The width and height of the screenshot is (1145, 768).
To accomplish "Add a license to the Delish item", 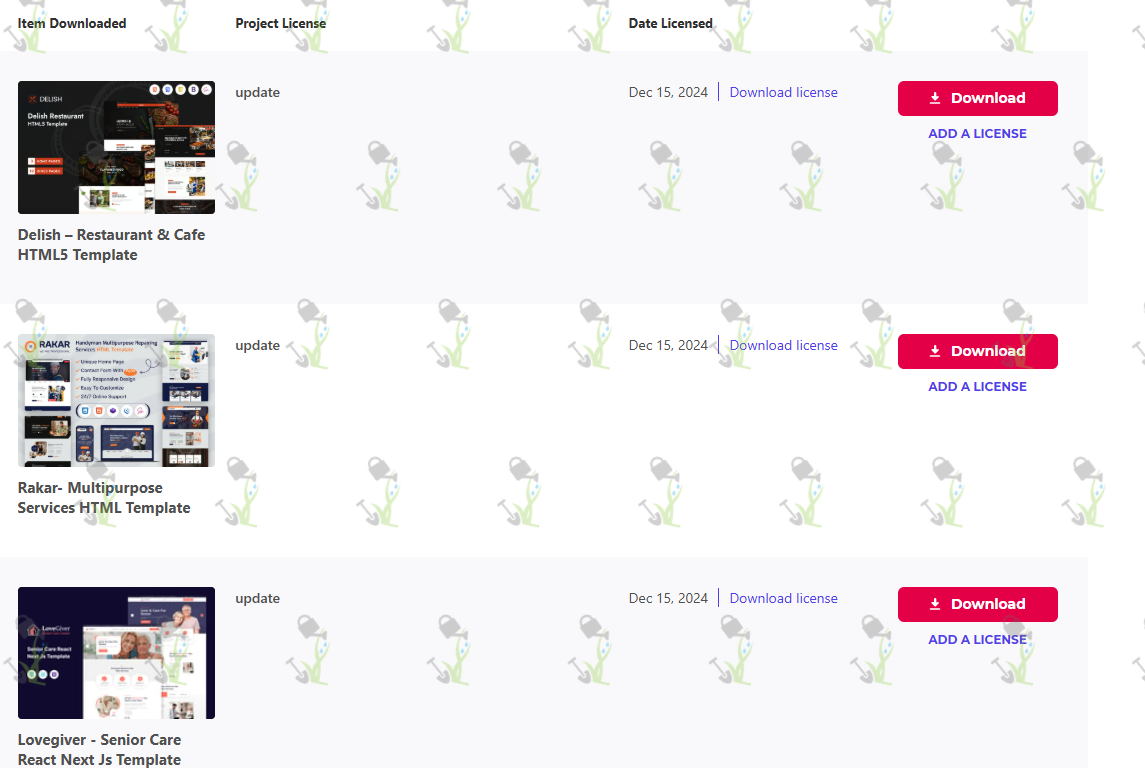I will click(977, 134).
